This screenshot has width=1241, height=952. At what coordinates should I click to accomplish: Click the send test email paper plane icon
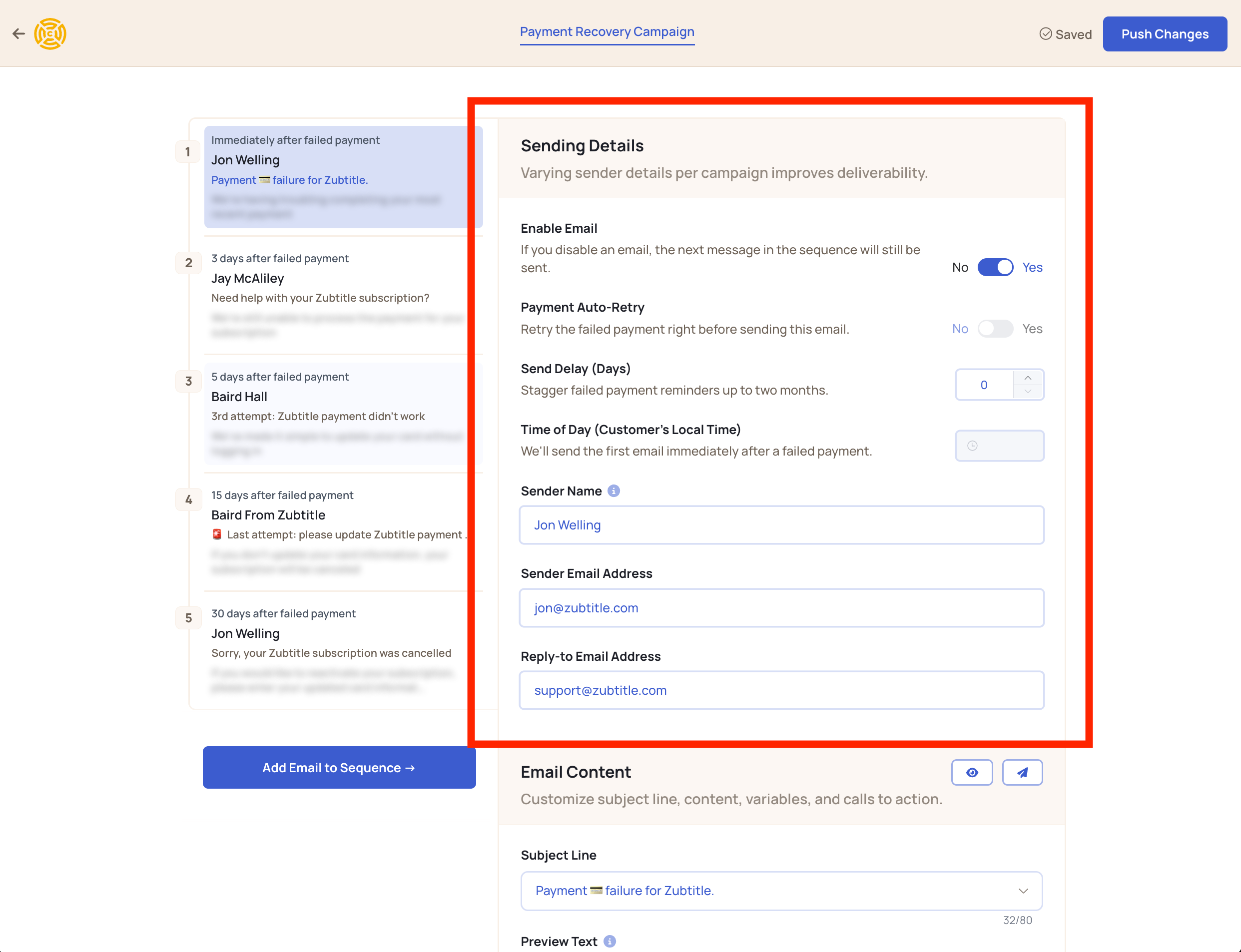1022,772
